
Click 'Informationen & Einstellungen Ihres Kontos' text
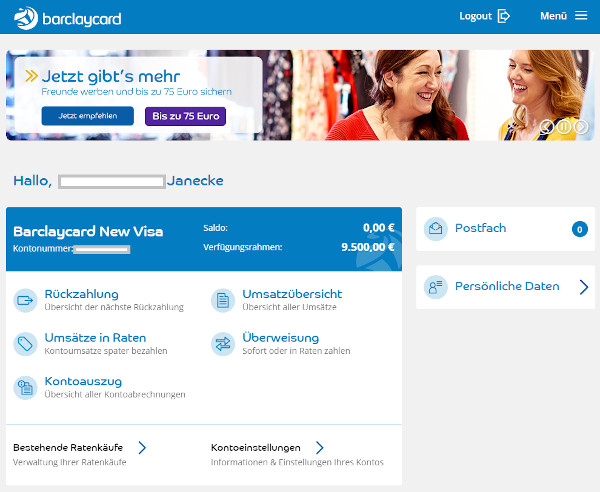point(297,462)
